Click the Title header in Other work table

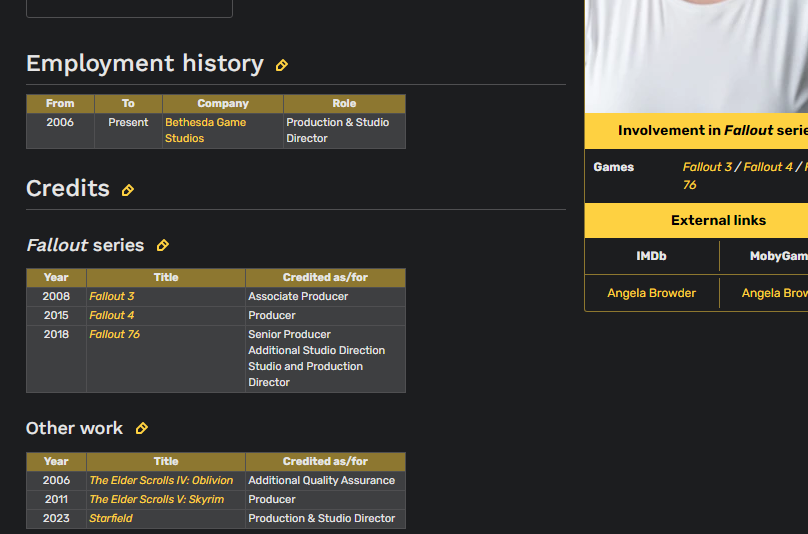tap(166, 461)
